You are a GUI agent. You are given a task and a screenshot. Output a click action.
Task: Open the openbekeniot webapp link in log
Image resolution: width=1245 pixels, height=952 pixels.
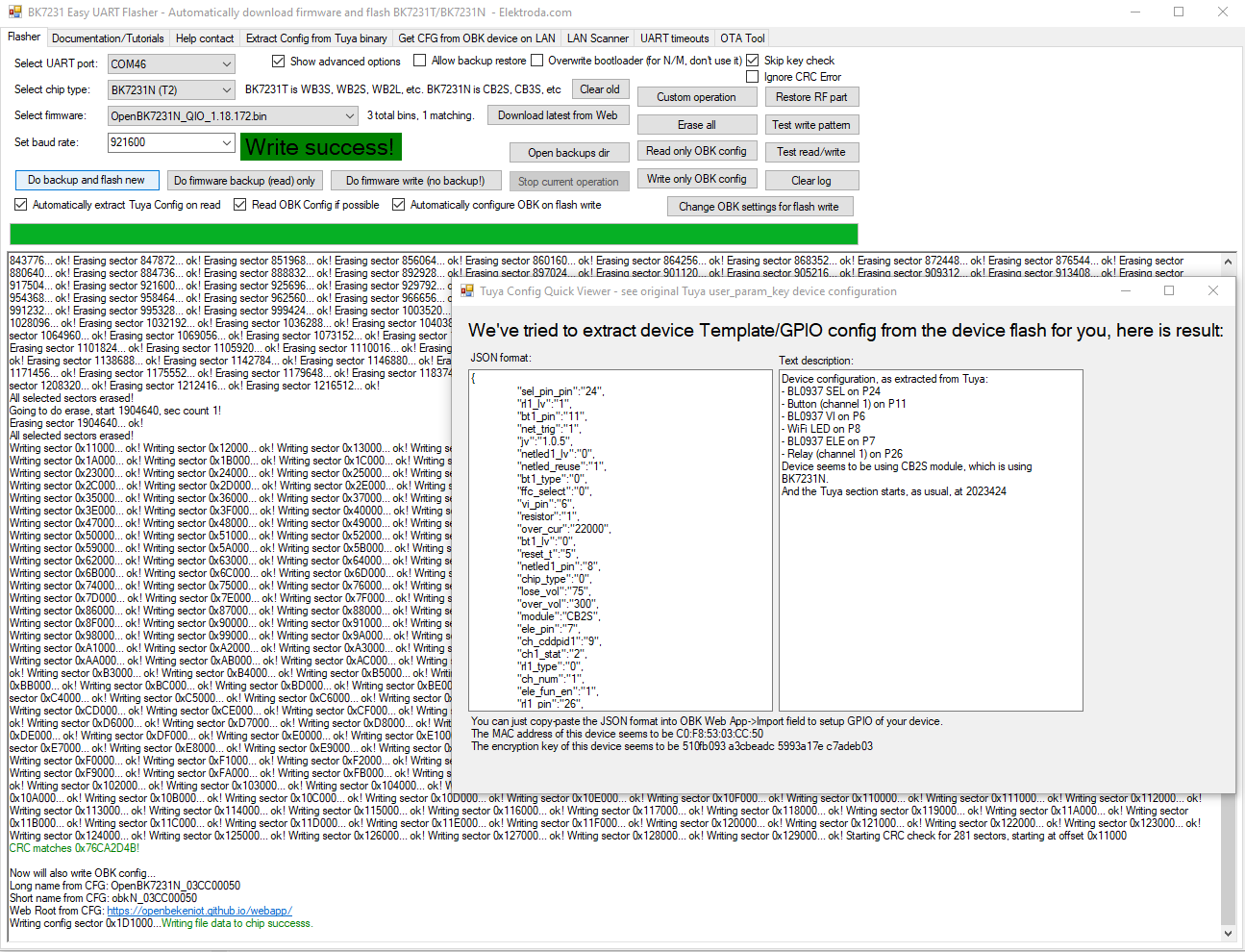[199, 911]
